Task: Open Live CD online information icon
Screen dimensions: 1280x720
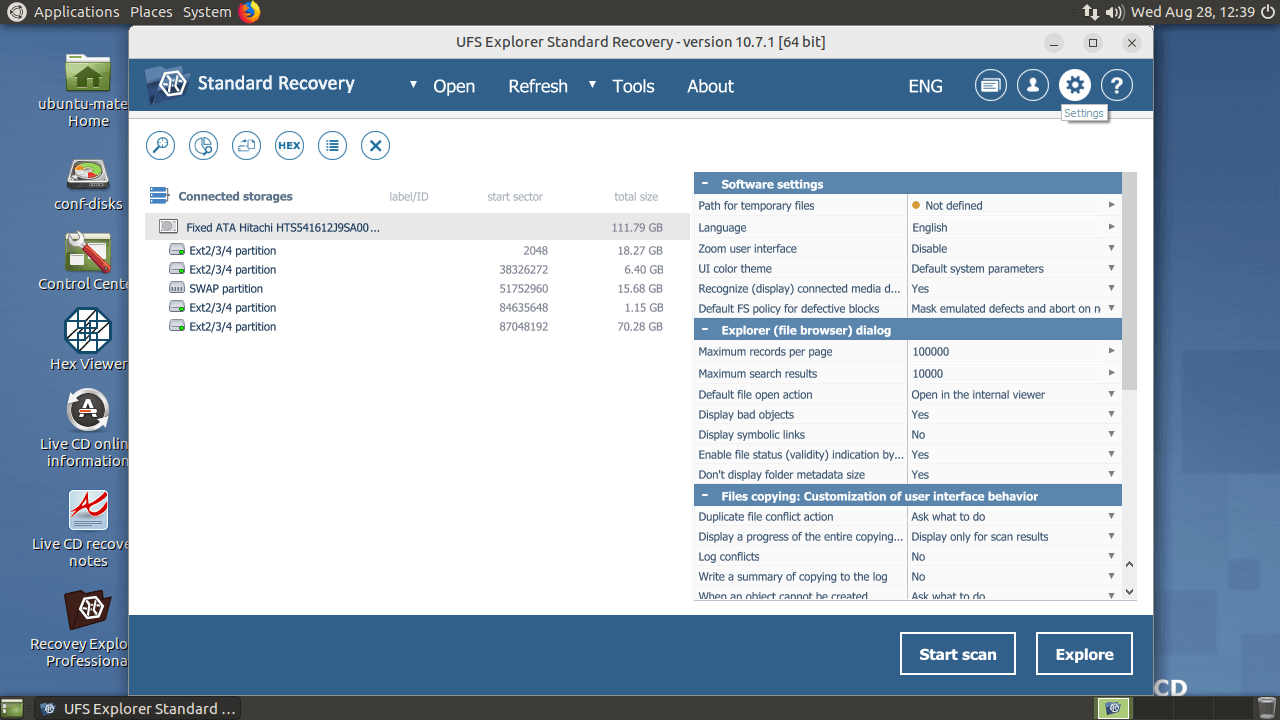Action: point(88,410)
